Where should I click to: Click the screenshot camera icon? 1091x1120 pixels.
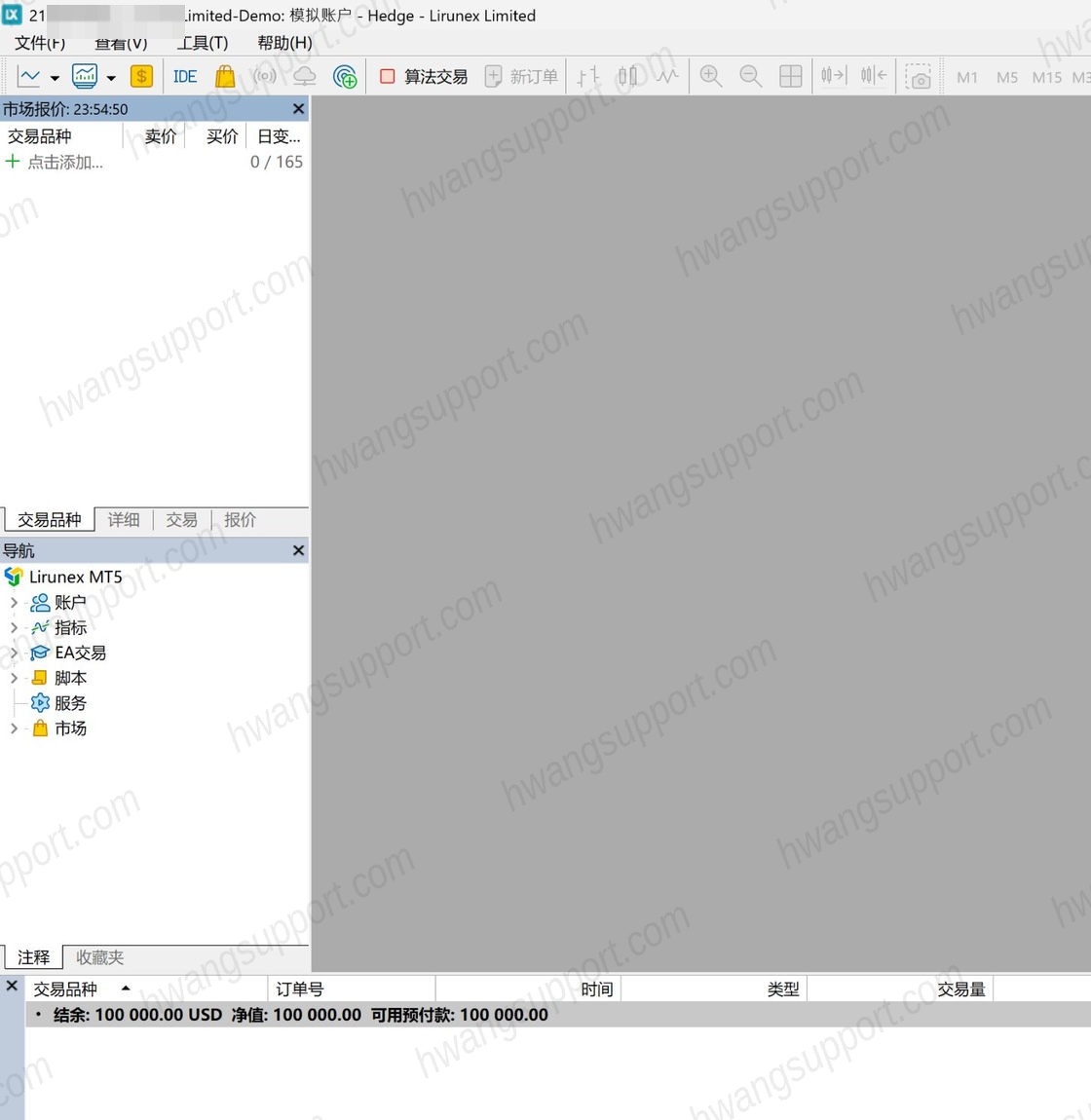click(x=919, y=76)
